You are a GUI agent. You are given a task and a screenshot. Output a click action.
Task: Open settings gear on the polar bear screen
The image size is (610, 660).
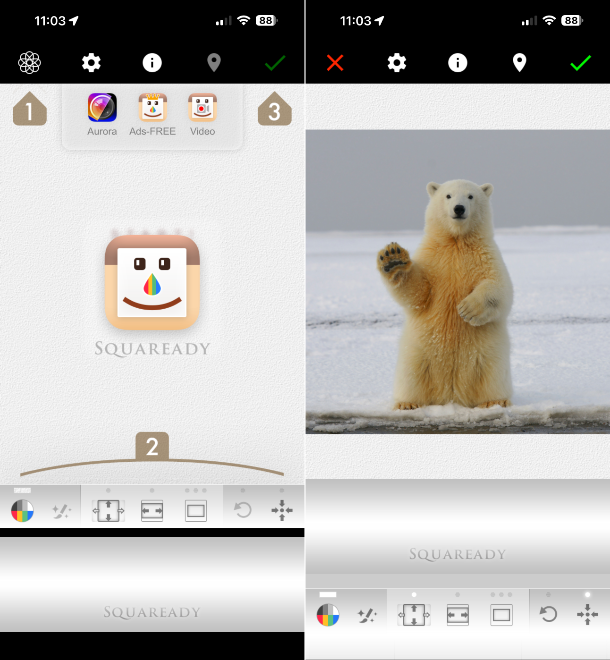coord(397,63)
